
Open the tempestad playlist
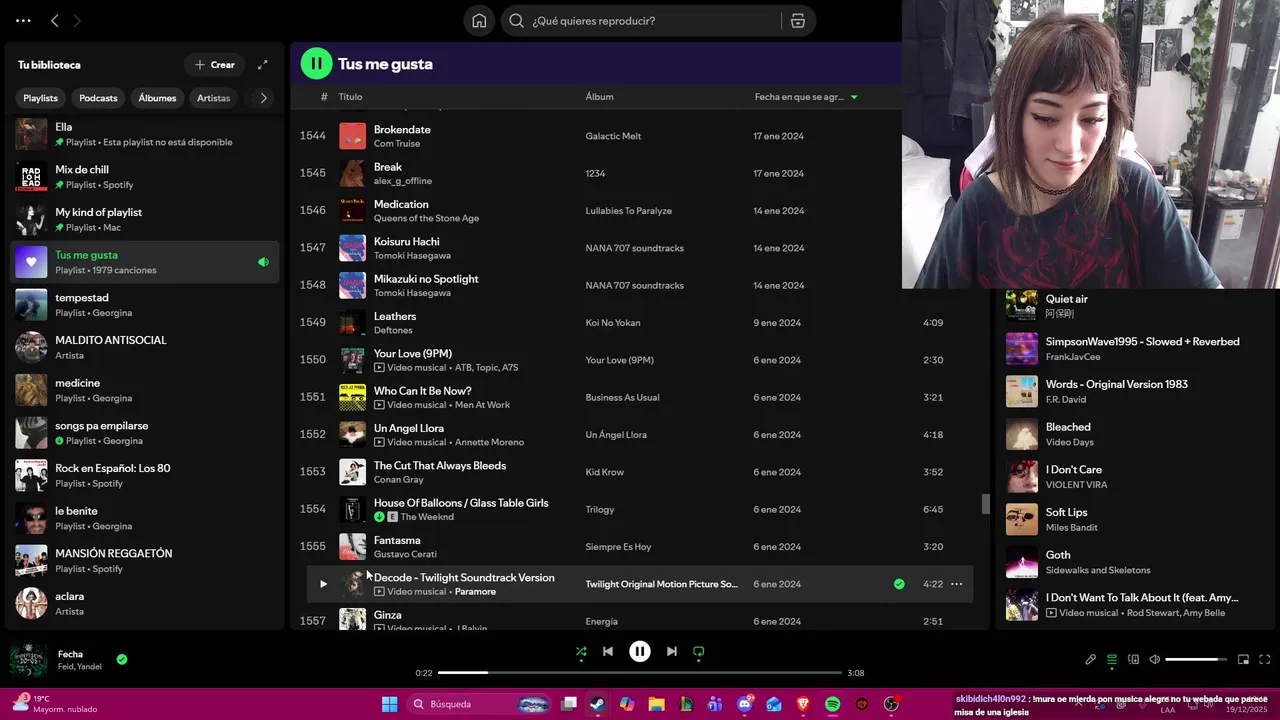pos(145,305)
